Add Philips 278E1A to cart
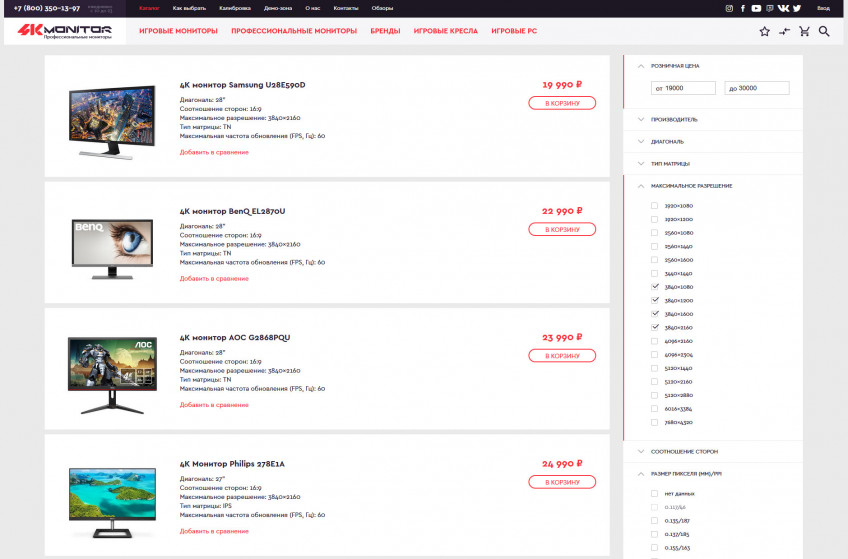Screen dimensions: 848x559 pyautogui.click(x=562, y=482)
